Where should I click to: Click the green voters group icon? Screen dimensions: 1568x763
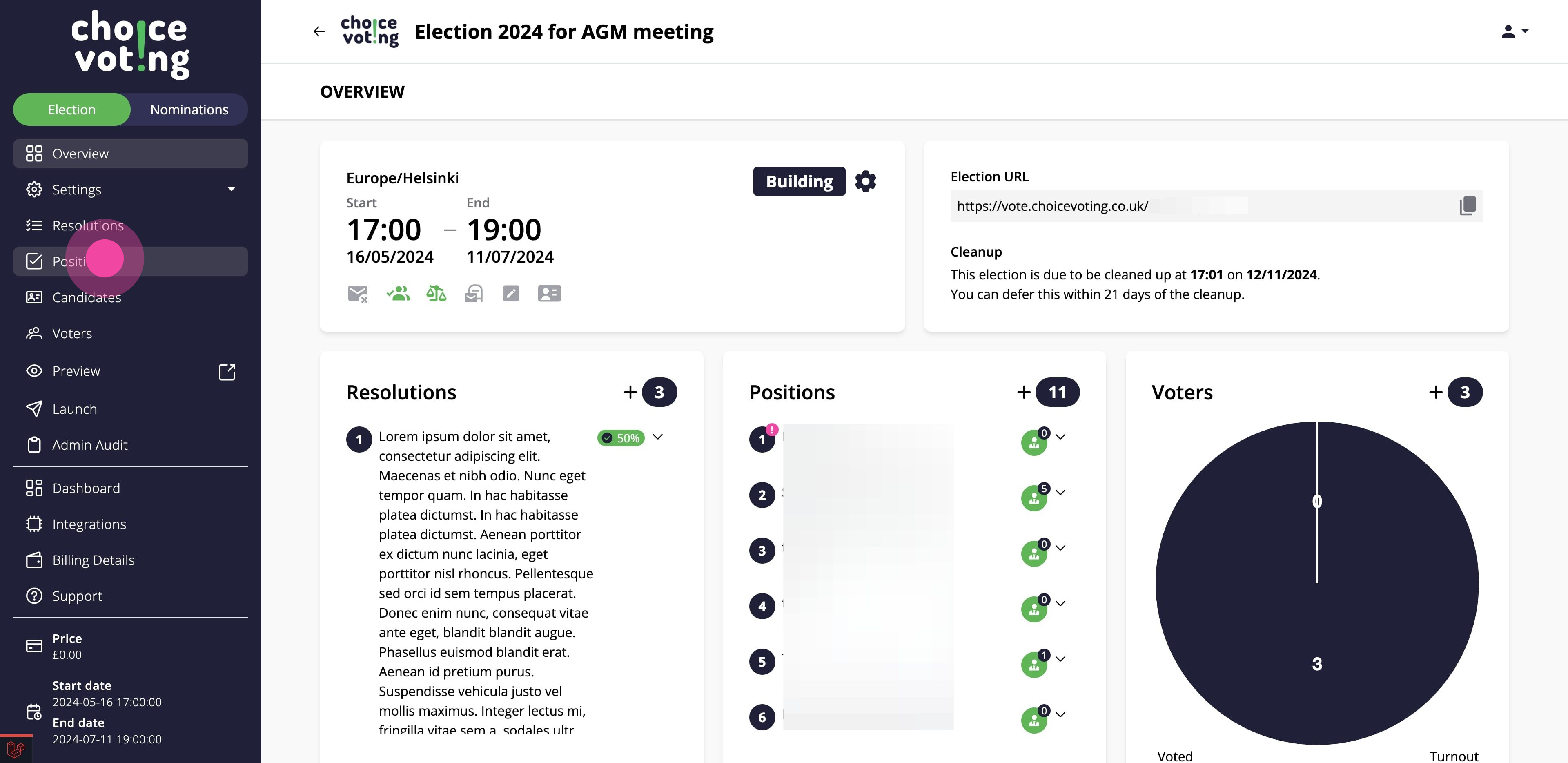[x=398, y=294]
